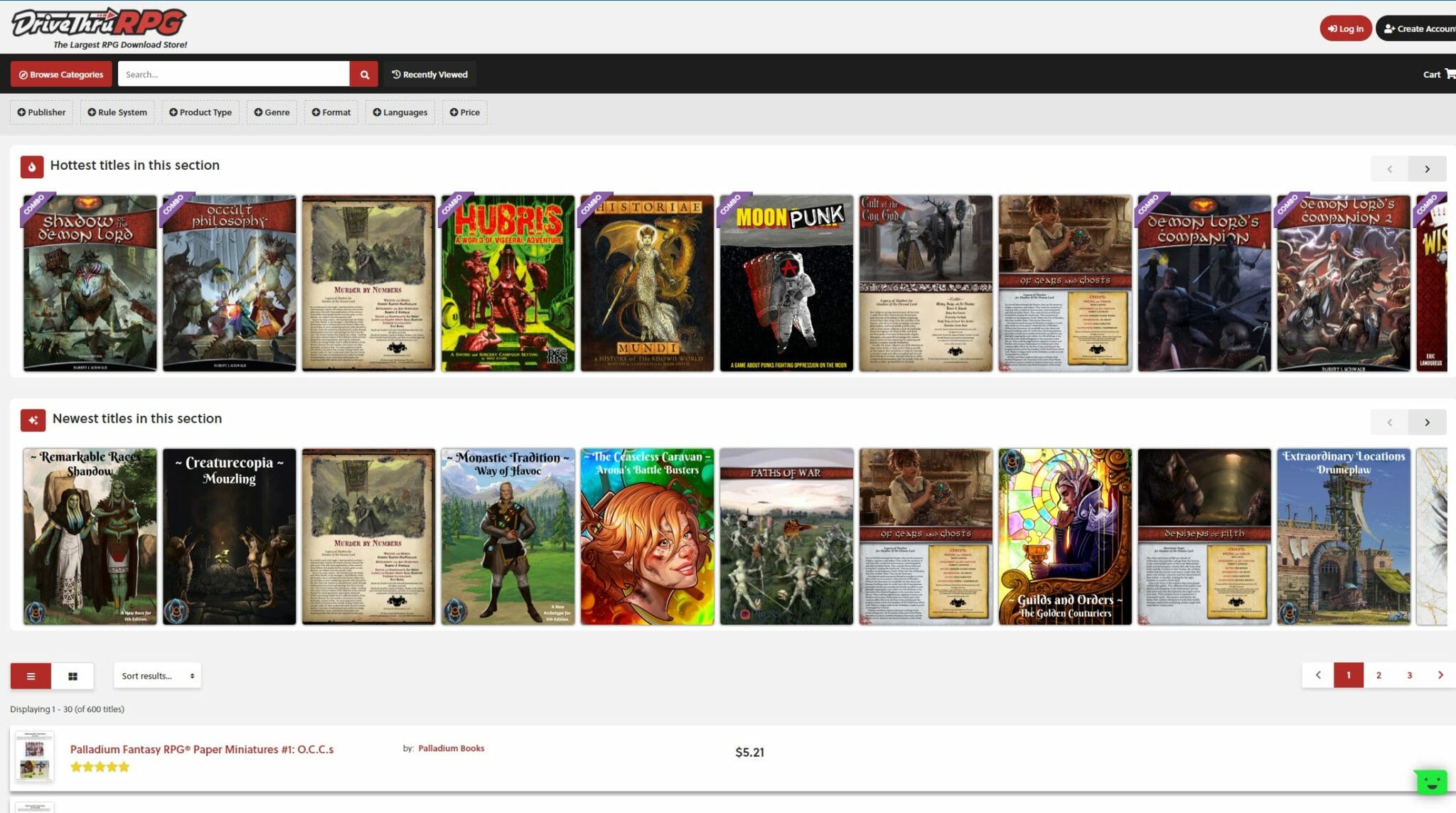Switch to grid view layout
The height and width of the screenshot is (813, 1456).
pos(73,675)
